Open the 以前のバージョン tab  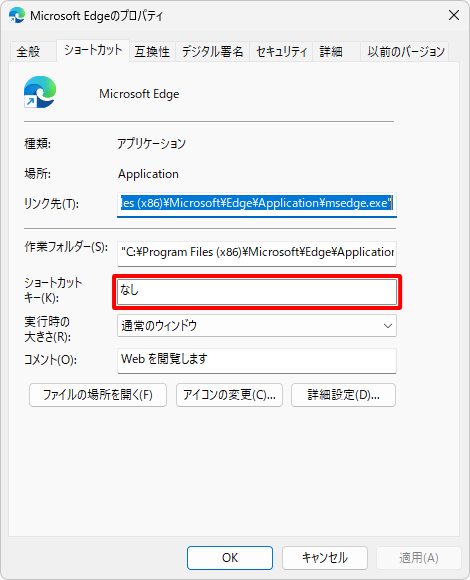click(406, 51)
